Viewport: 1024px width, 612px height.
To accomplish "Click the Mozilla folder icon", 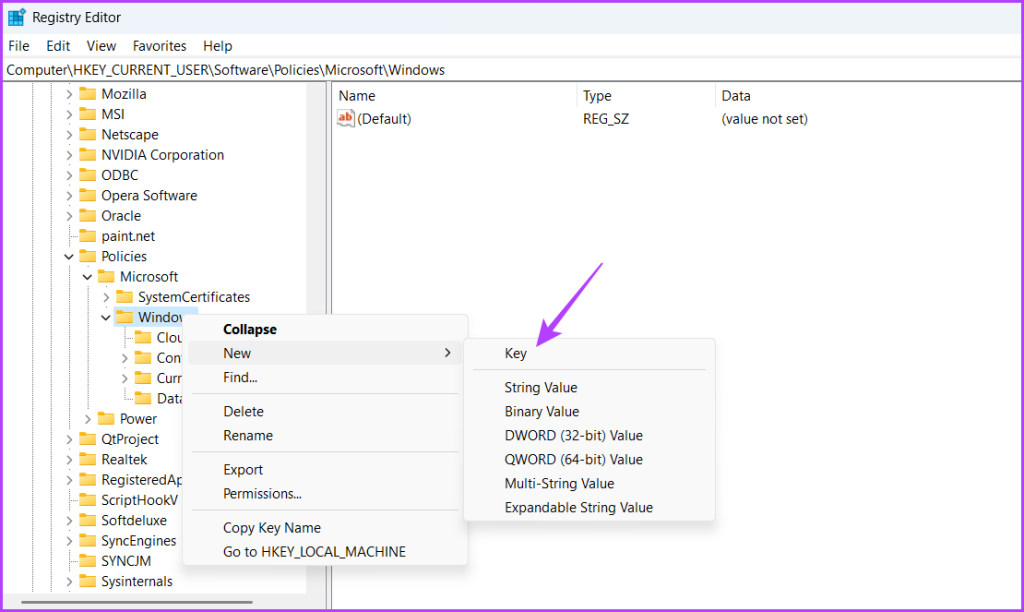I will coord(88,93).
